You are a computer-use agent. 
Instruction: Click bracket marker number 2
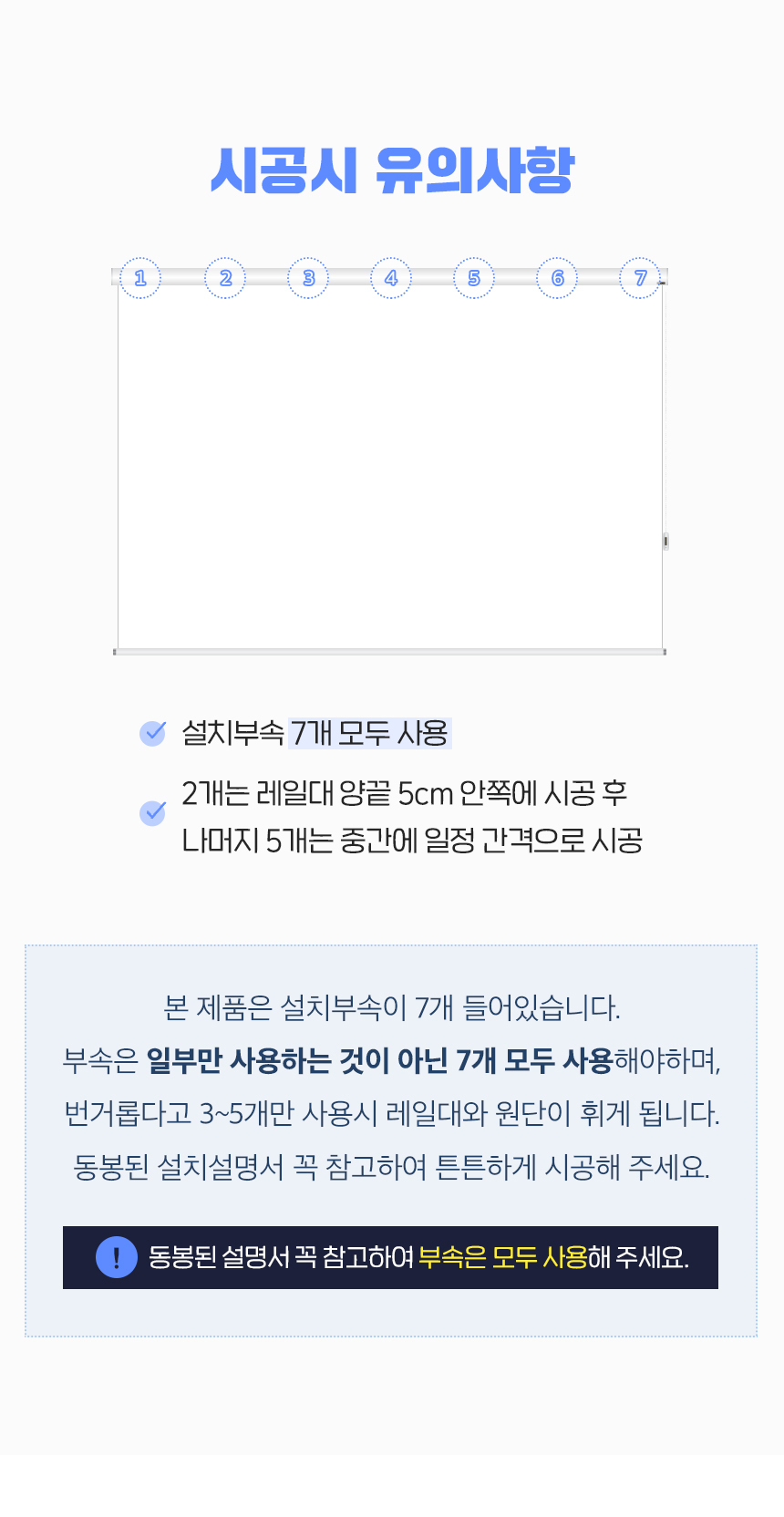coord(225,278)
